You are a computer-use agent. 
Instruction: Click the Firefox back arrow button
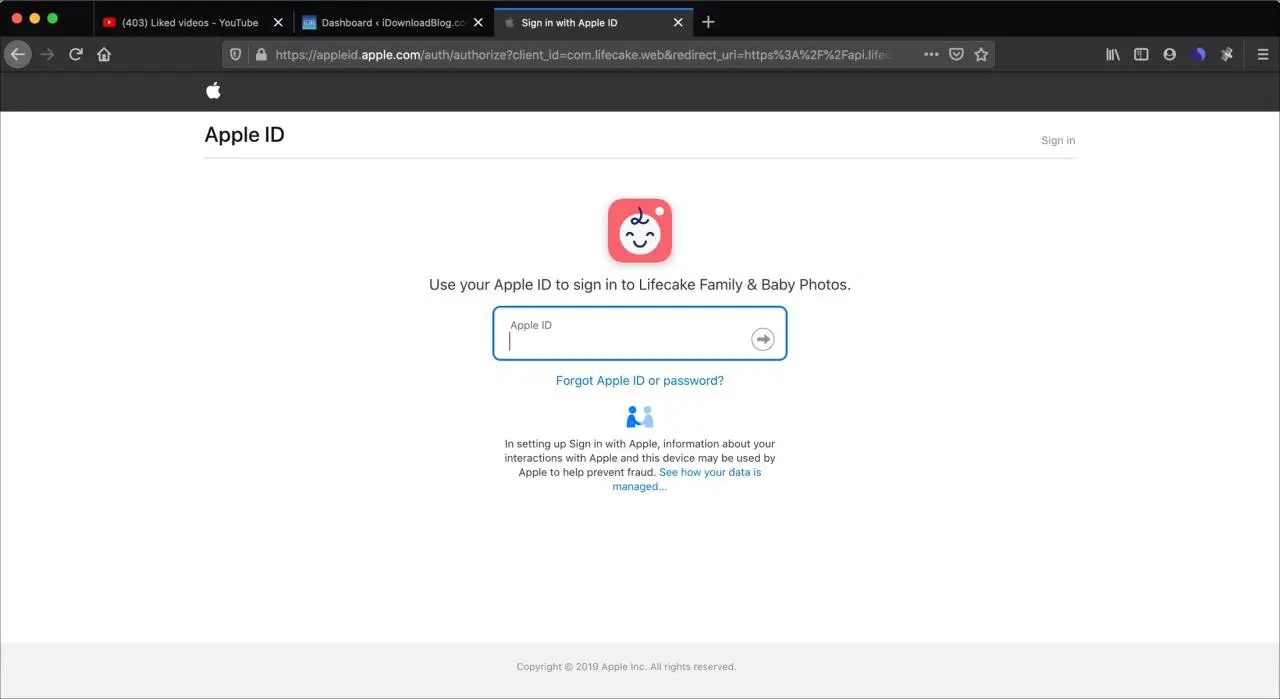click(18, 55)
